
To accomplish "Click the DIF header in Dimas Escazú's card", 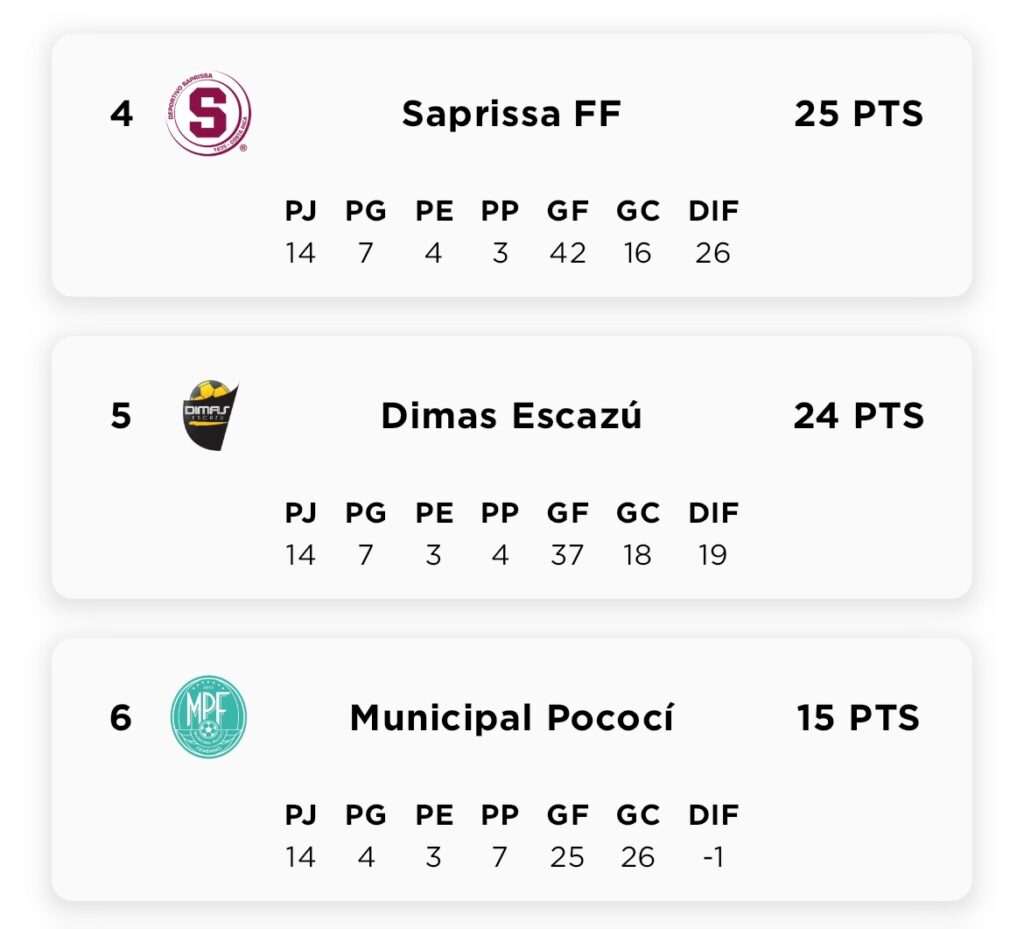I will [x=713, y=514].
